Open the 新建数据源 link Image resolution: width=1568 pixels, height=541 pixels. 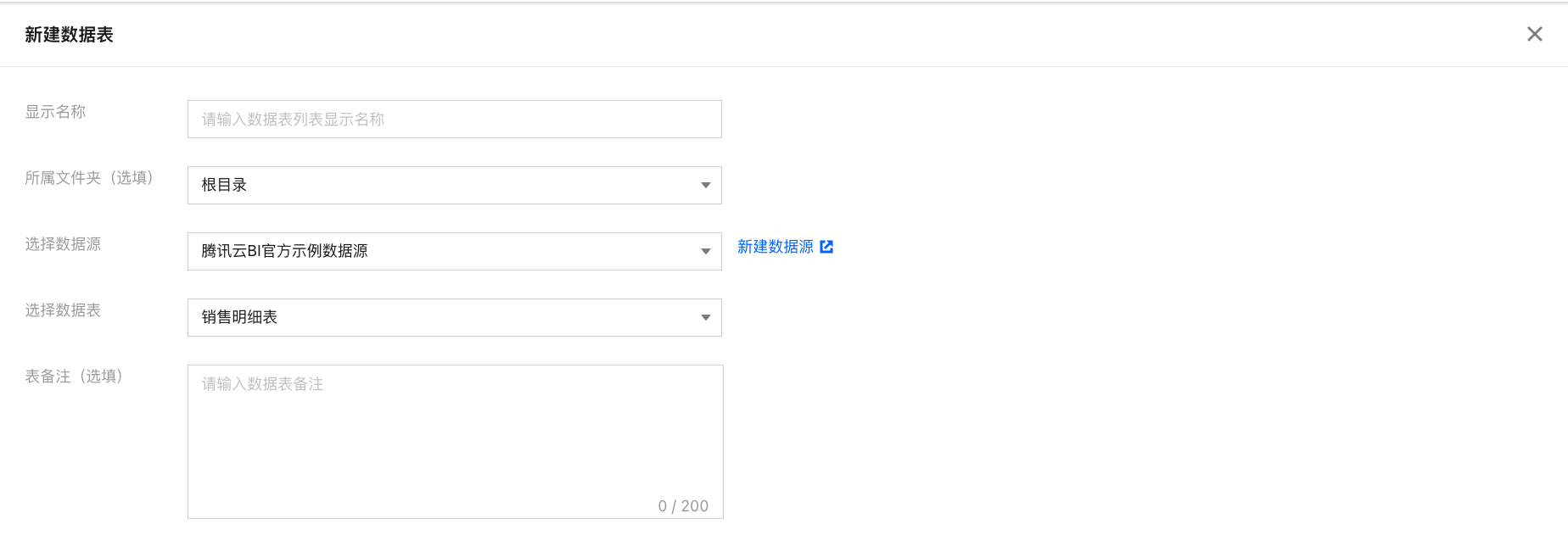point(775,247)
